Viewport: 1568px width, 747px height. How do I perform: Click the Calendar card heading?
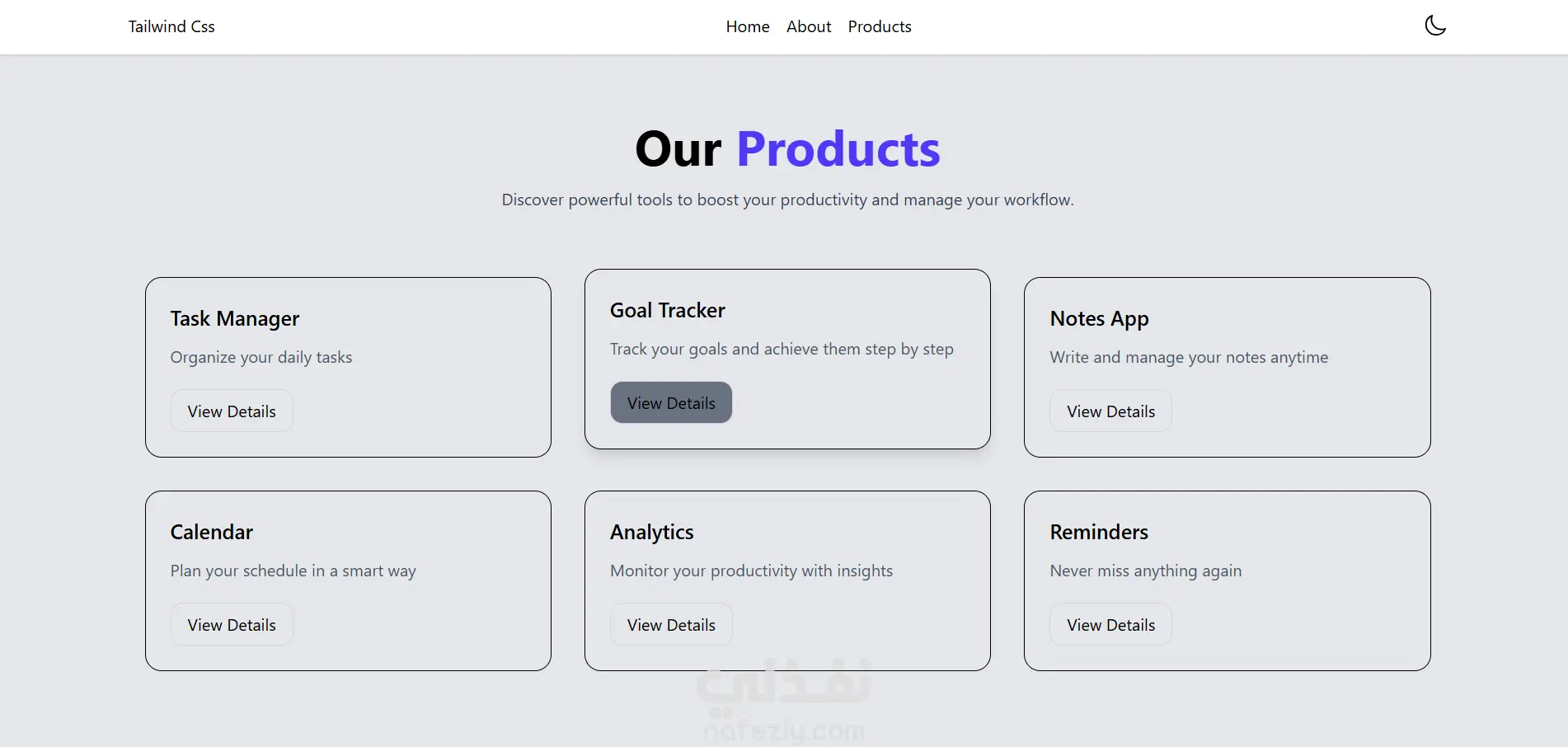pyautogui.click(x=212, y=532)
